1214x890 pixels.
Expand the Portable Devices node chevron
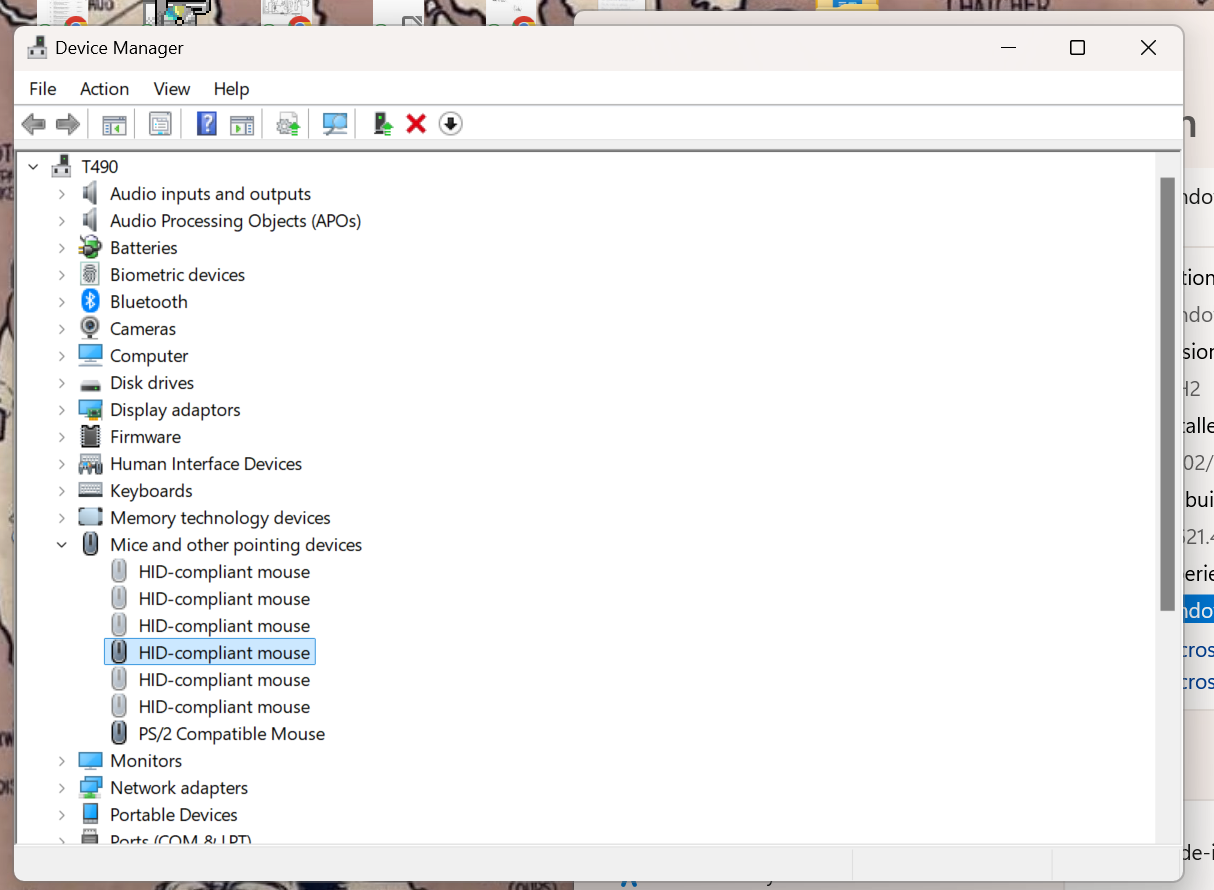pyautogui.click(x=62, y=815)
